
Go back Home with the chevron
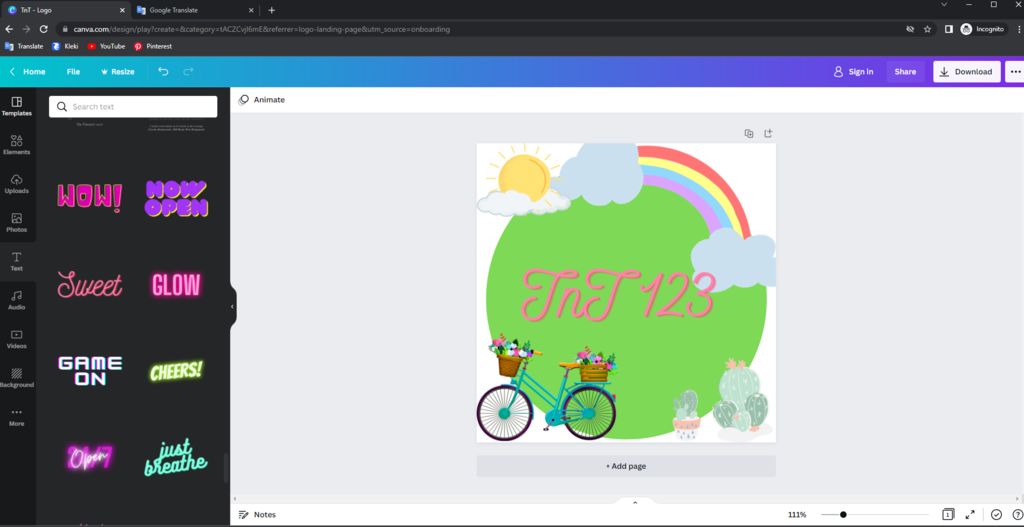27,72
